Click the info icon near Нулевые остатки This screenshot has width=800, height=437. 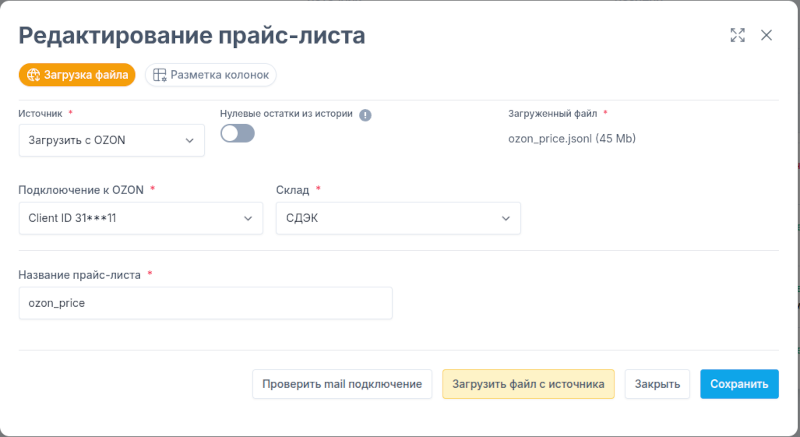coord(365,115)
